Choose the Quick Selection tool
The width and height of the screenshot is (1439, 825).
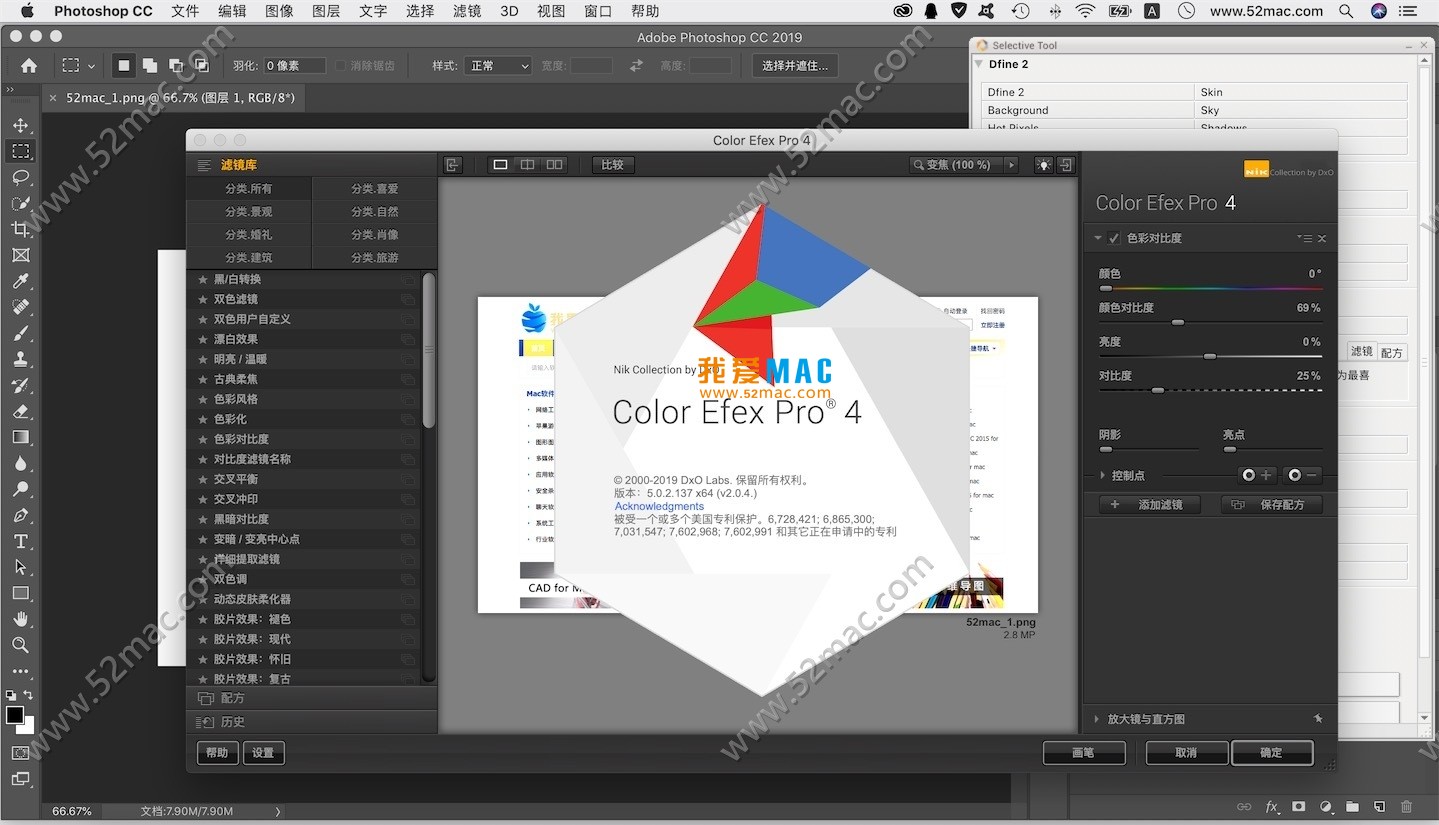pos(20,204)
